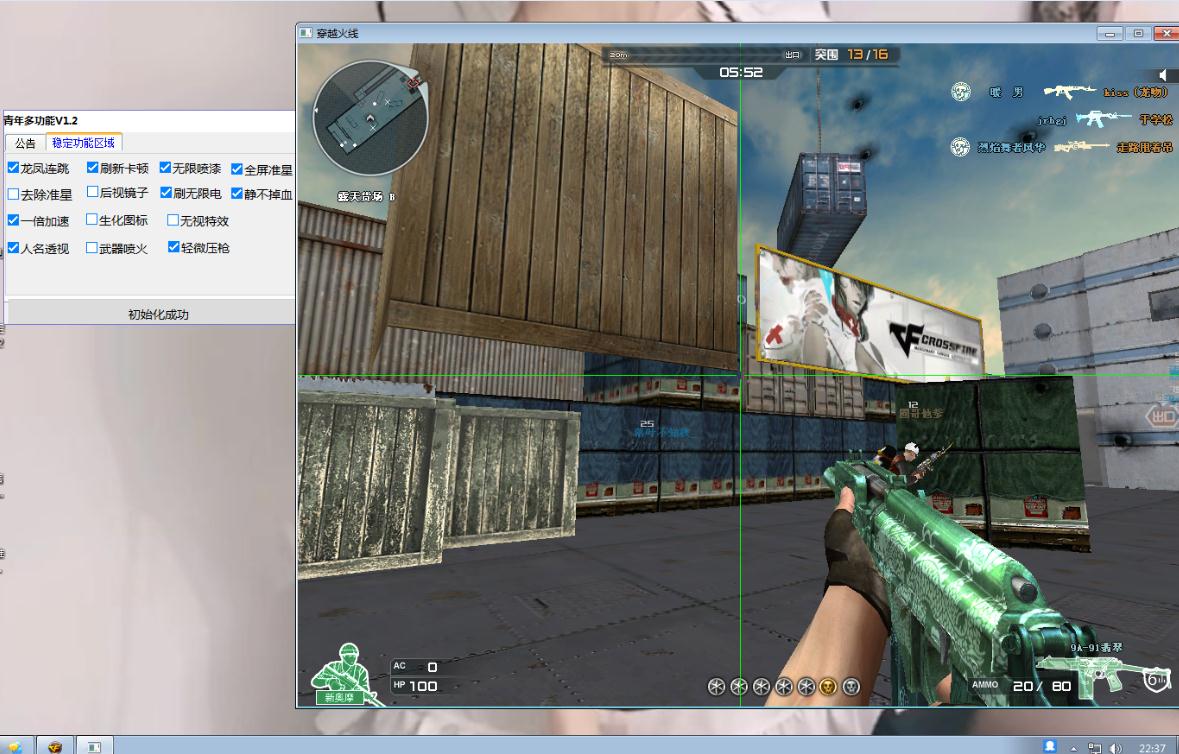Toggle the 无限喷漆 checkbox
The height and width of the screenshot is (754, 1179).
(x=165, y=167)
